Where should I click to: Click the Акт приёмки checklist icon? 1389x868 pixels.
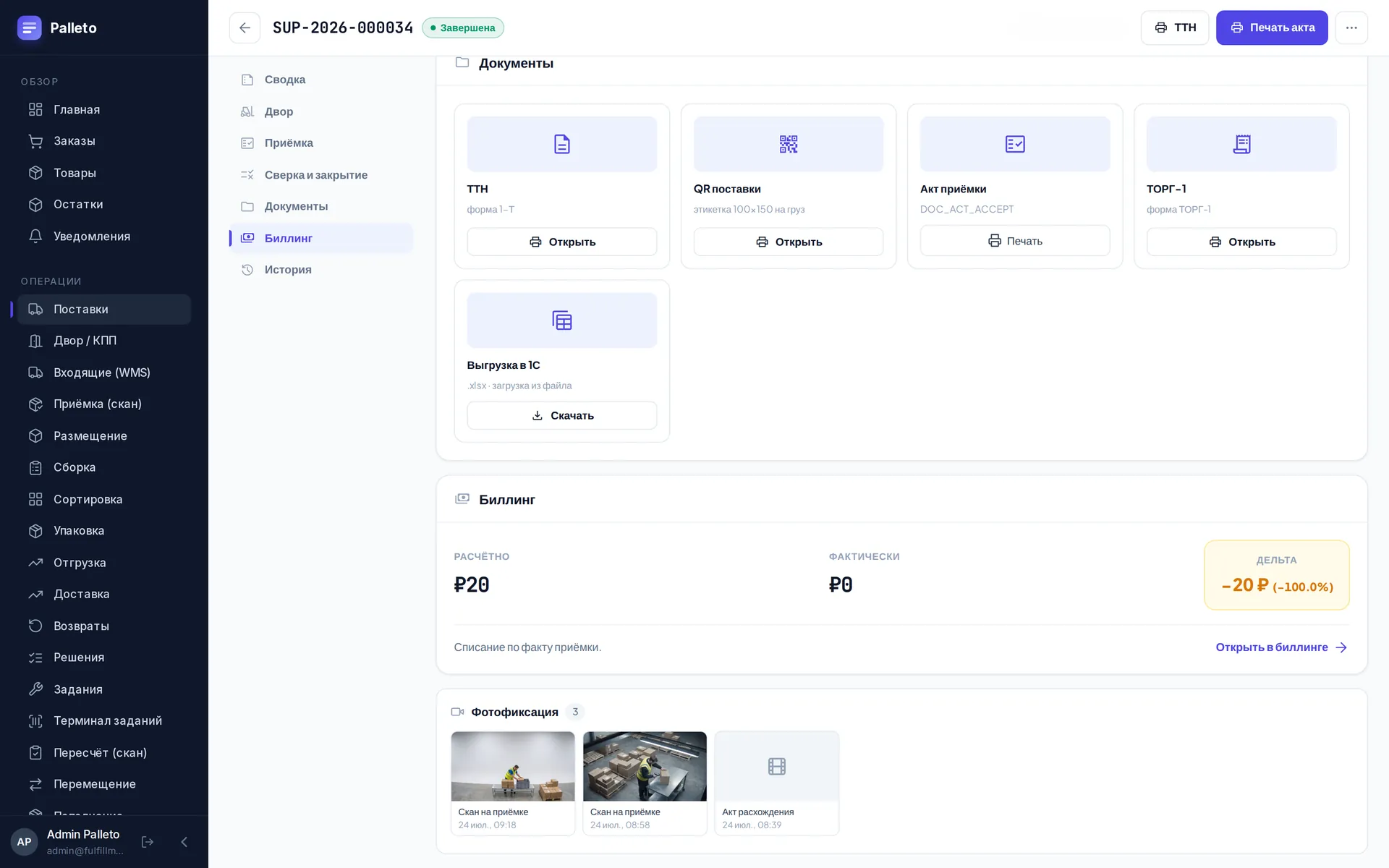[1015, 144]
